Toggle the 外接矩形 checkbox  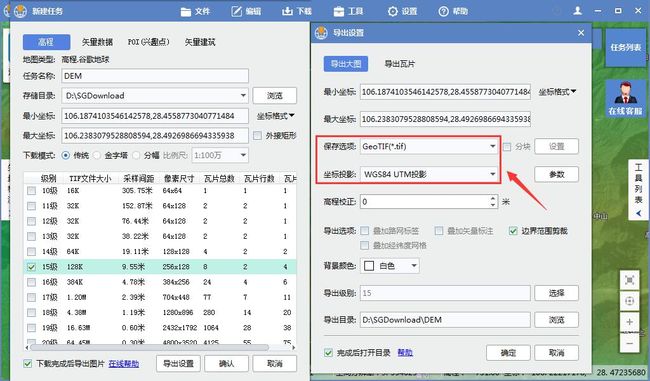point(257,136)
